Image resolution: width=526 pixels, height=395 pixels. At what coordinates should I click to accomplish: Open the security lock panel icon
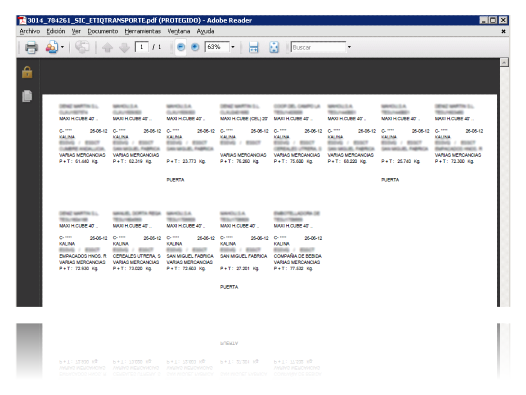coord(27,72)
